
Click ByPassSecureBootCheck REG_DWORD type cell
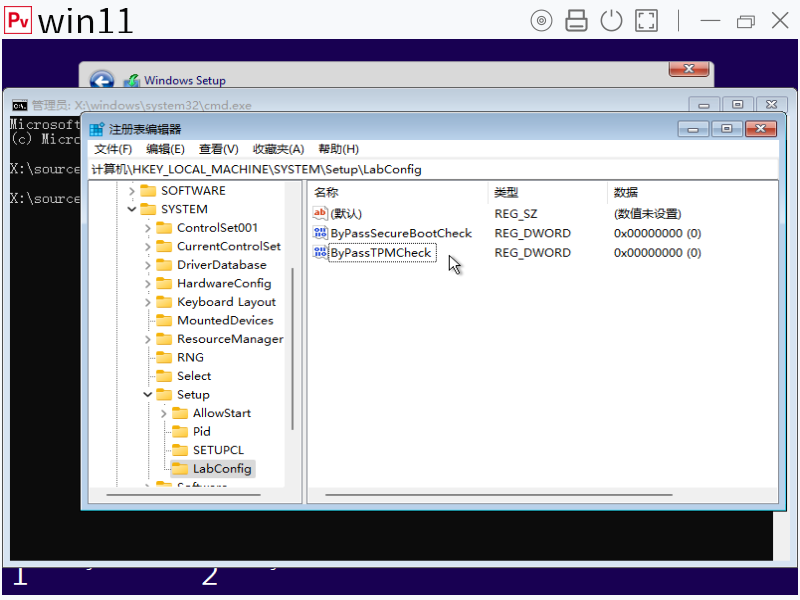click(532, 233)
